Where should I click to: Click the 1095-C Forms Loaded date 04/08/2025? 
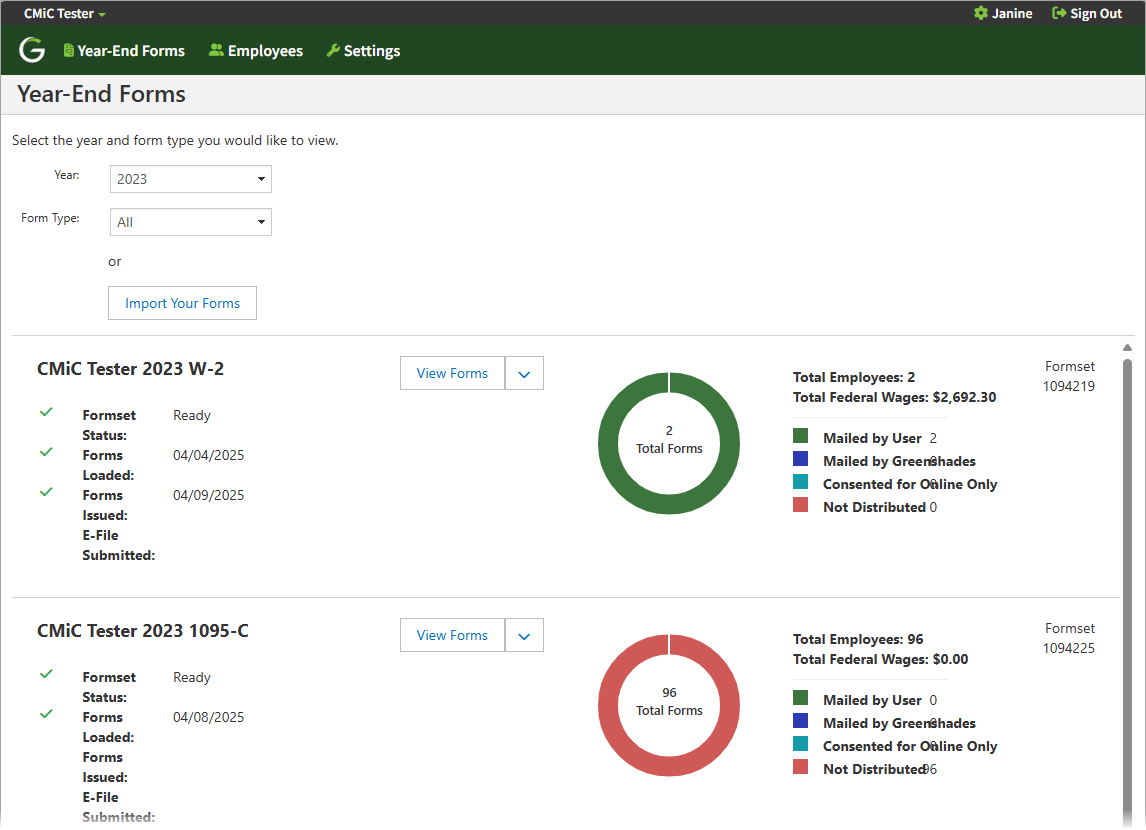(208, 717)
